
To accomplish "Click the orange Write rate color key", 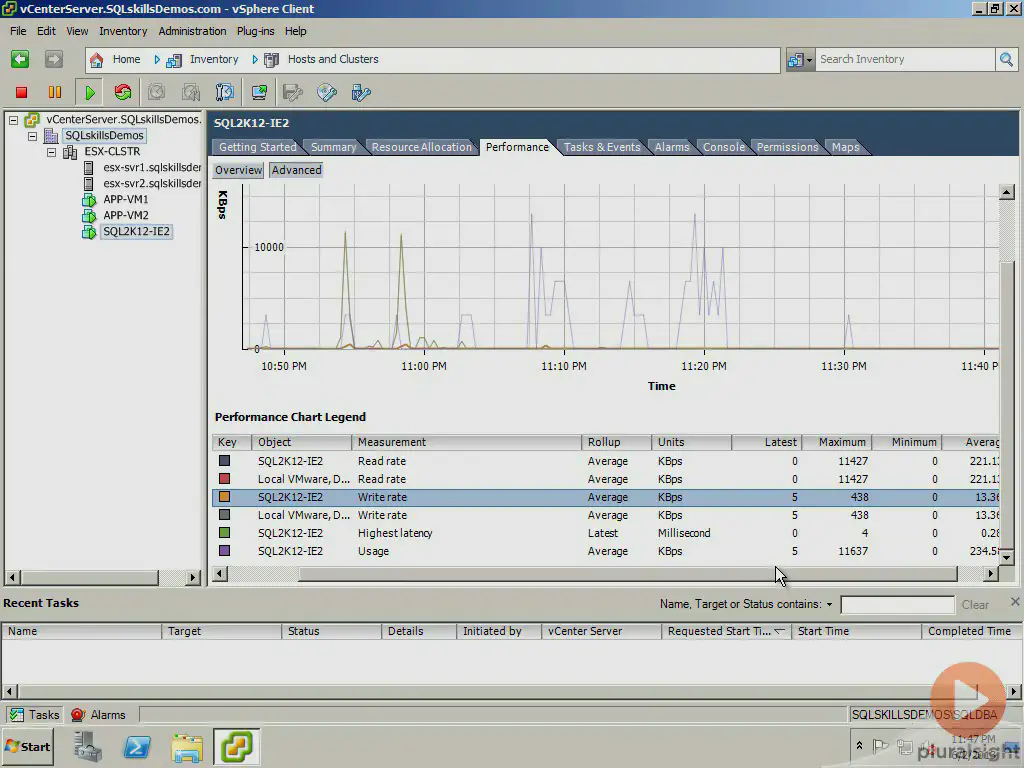I will 225,497.
